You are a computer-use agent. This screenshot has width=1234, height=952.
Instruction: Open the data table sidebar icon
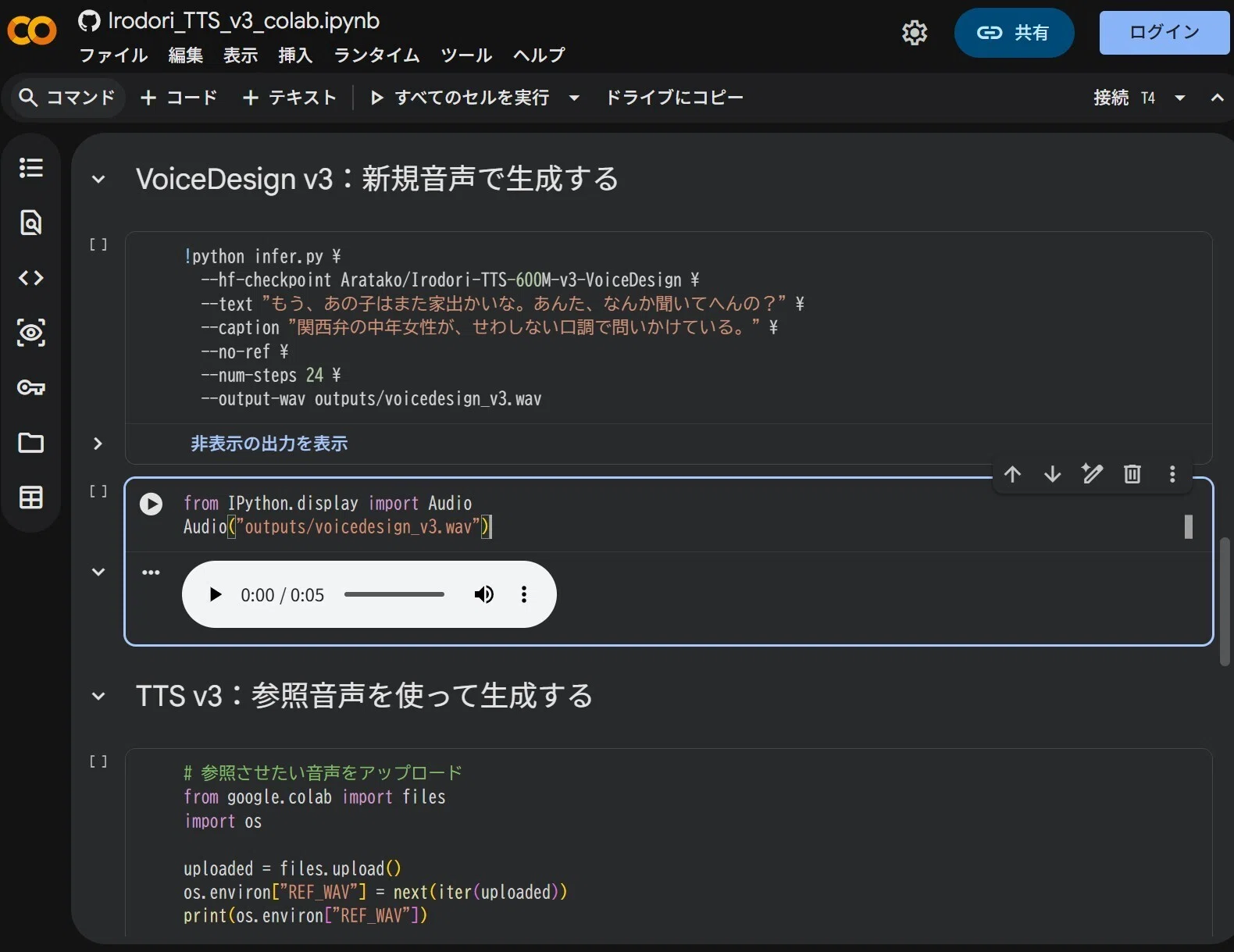click(x=31, y=497)
